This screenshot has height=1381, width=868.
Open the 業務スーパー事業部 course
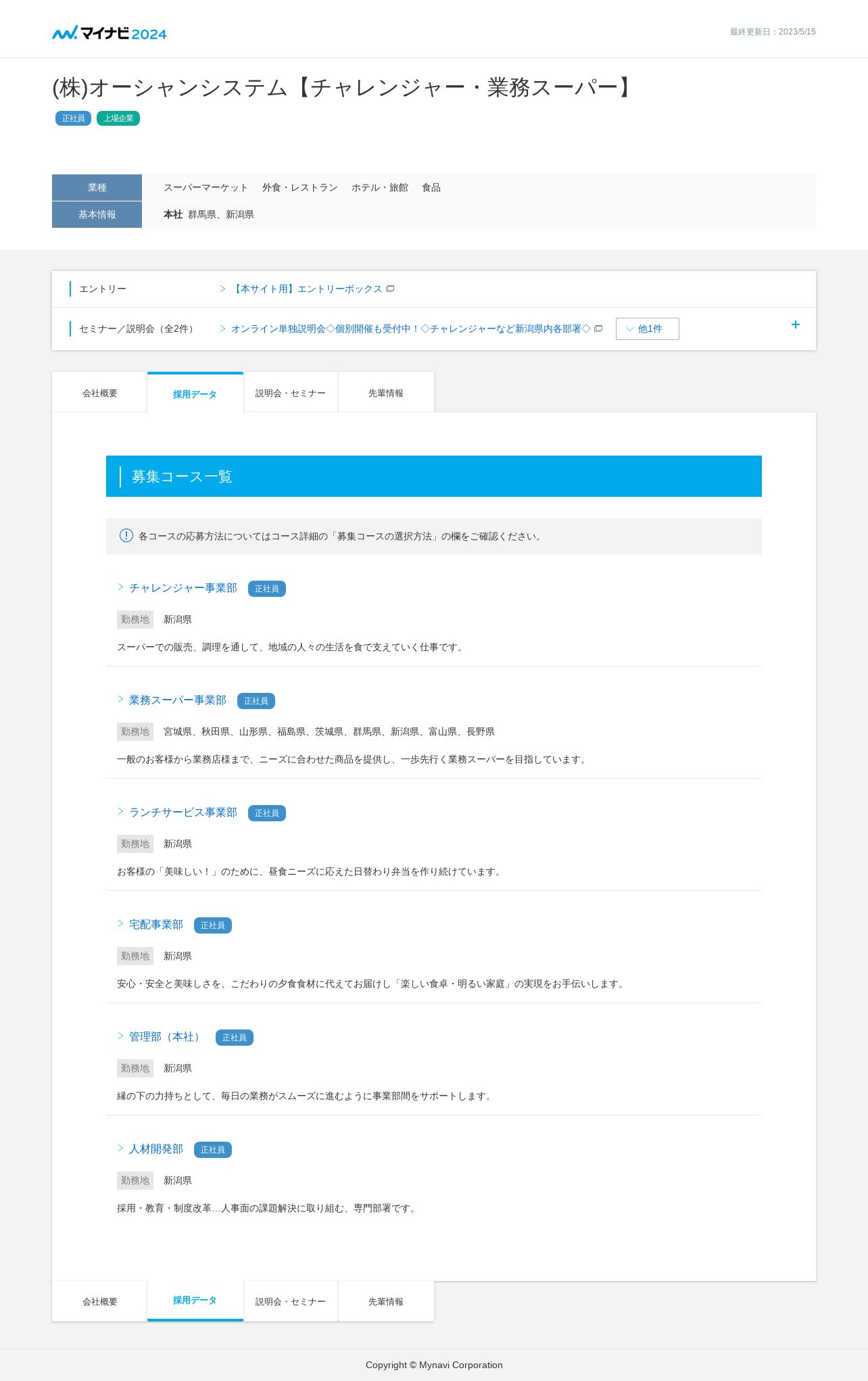coord(178,700)
